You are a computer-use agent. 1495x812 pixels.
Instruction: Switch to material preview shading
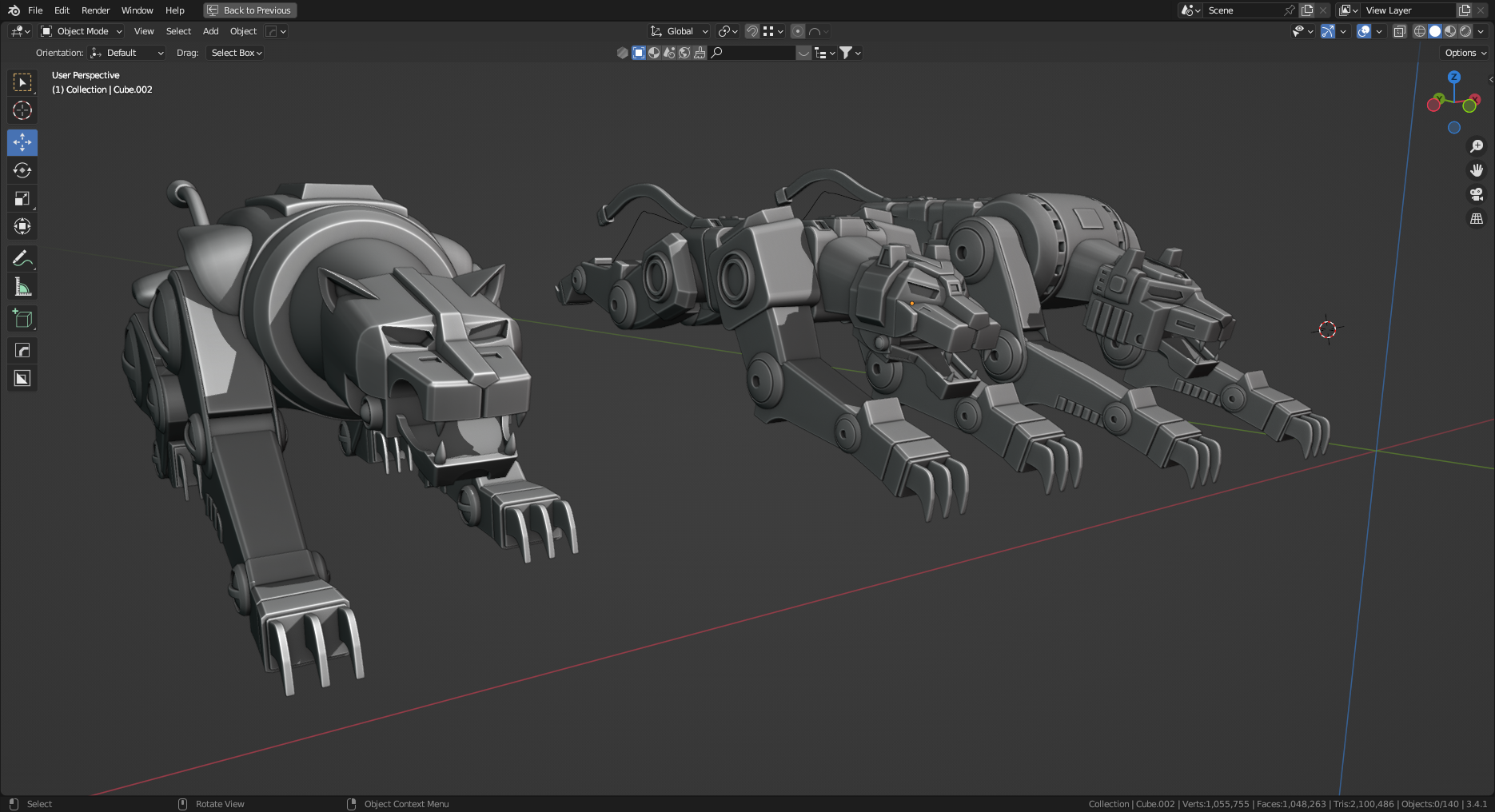click(x=1450, y=31)
